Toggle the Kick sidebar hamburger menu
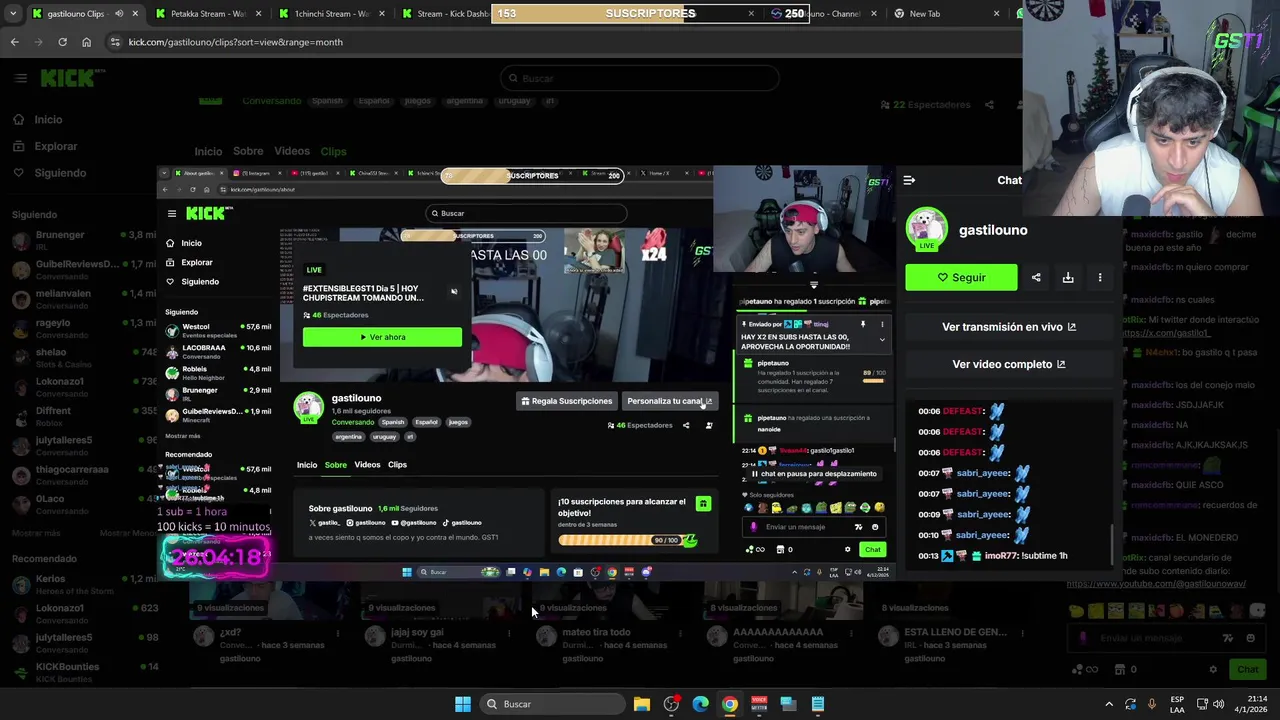This screenshot has height=720, width=1280. click(x=20, y=78)
